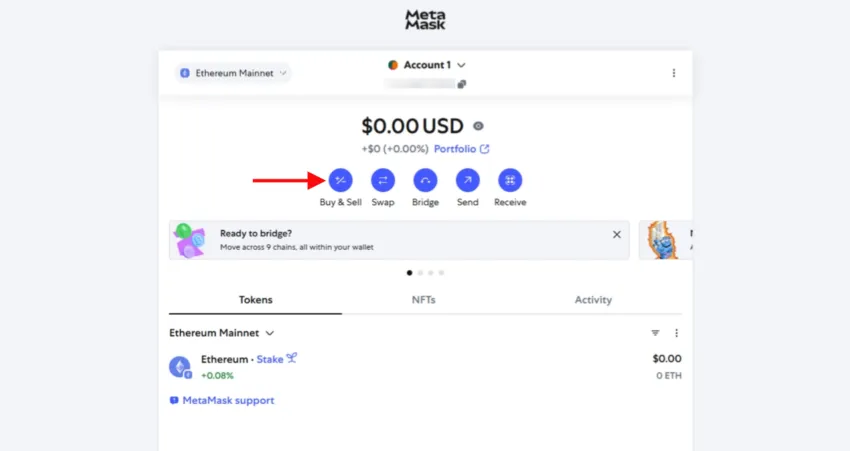Image resolution: width=850 pixels, height=451 pixels.
Task: Copy the account address
Action: [x=461, y=84]
